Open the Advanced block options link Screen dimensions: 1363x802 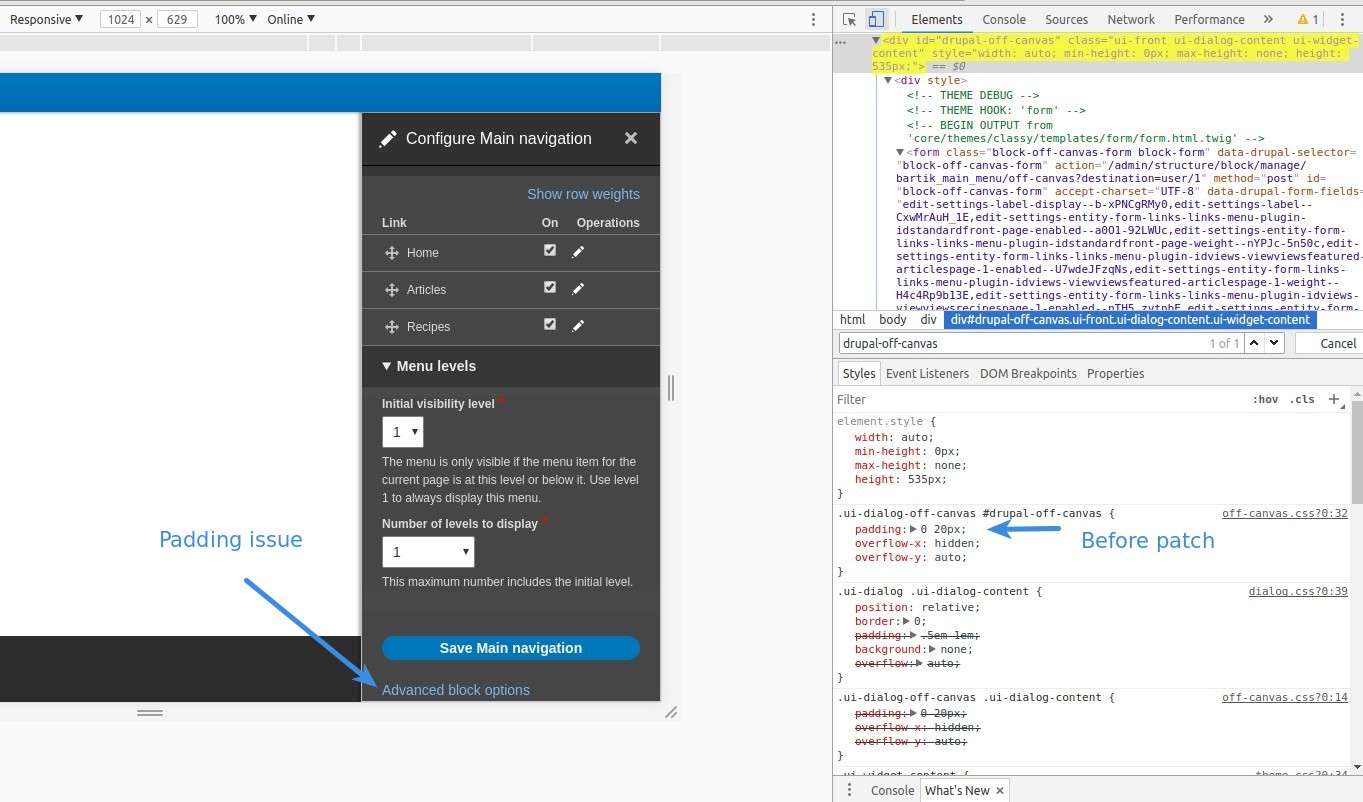click(x=456, y=690)
